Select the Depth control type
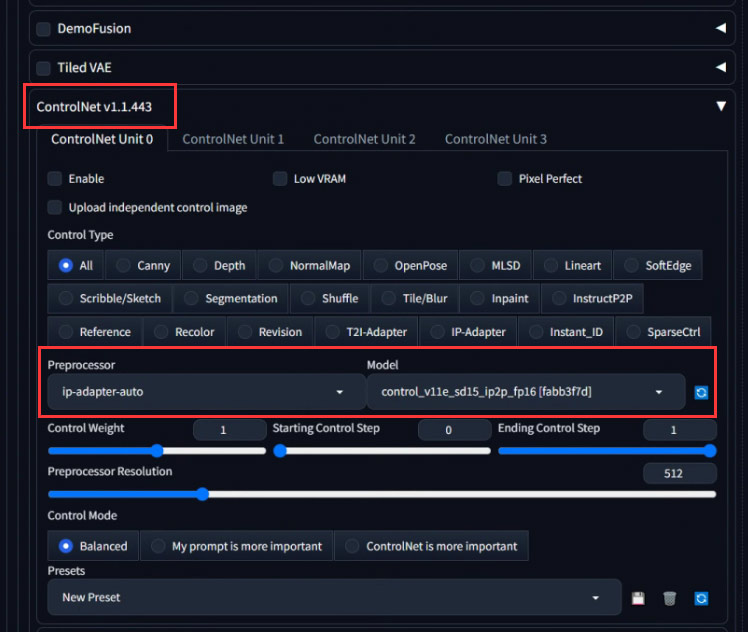 pyautogui.click(x=219, y=265)
